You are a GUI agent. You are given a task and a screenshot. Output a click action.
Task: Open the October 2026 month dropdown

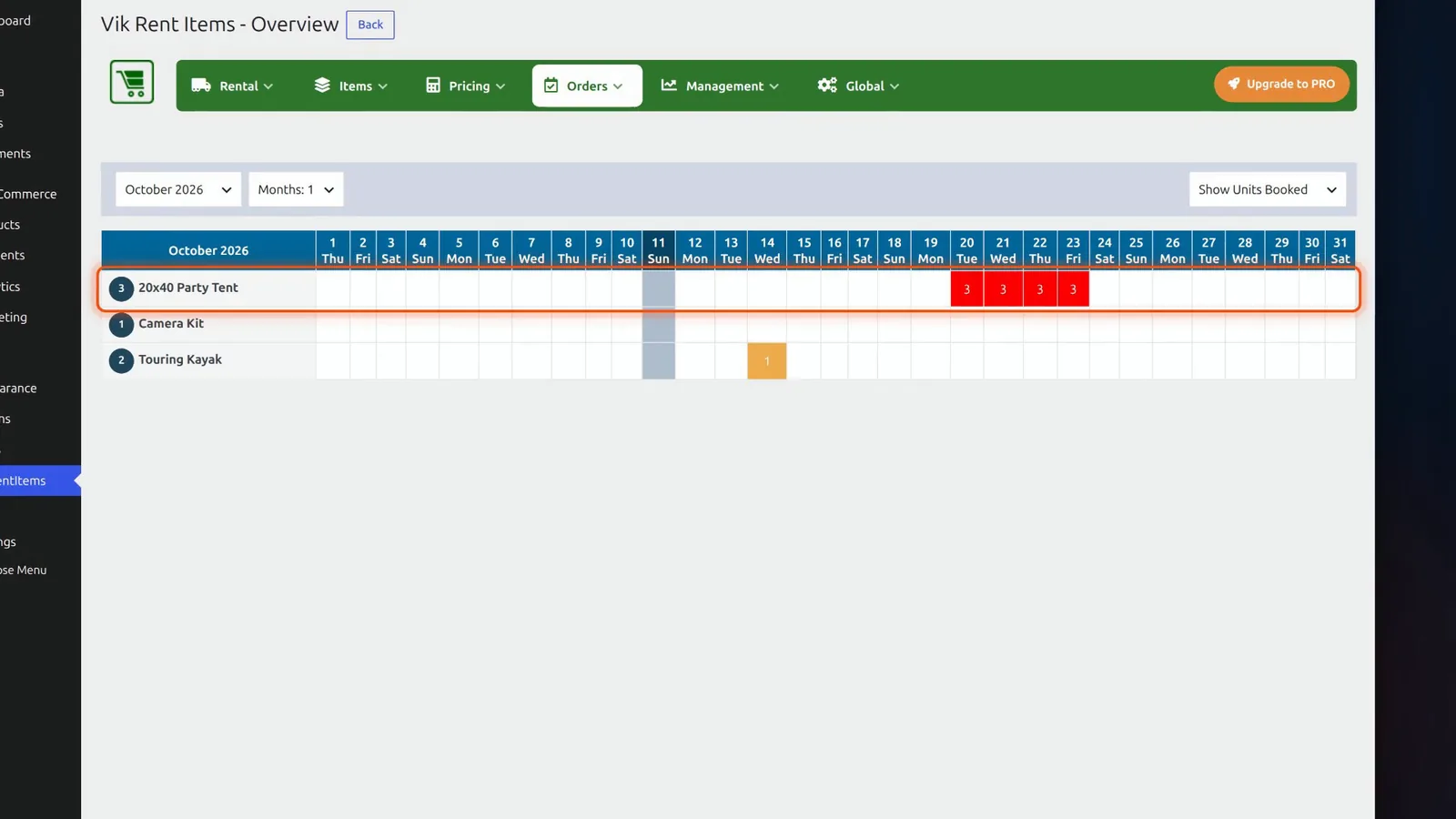point(178,189)
